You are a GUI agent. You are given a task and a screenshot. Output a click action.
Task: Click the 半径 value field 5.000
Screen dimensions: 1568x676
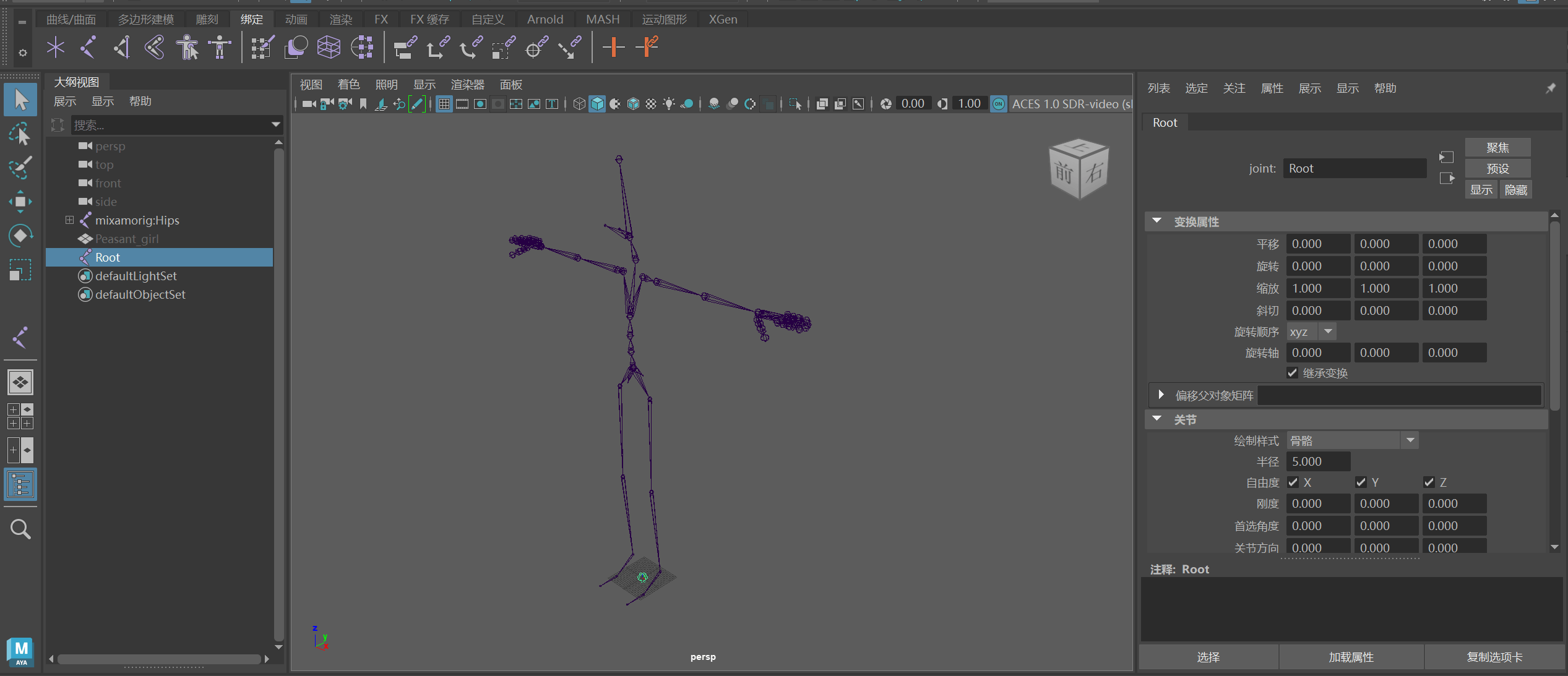click(x=1318, y=461)
